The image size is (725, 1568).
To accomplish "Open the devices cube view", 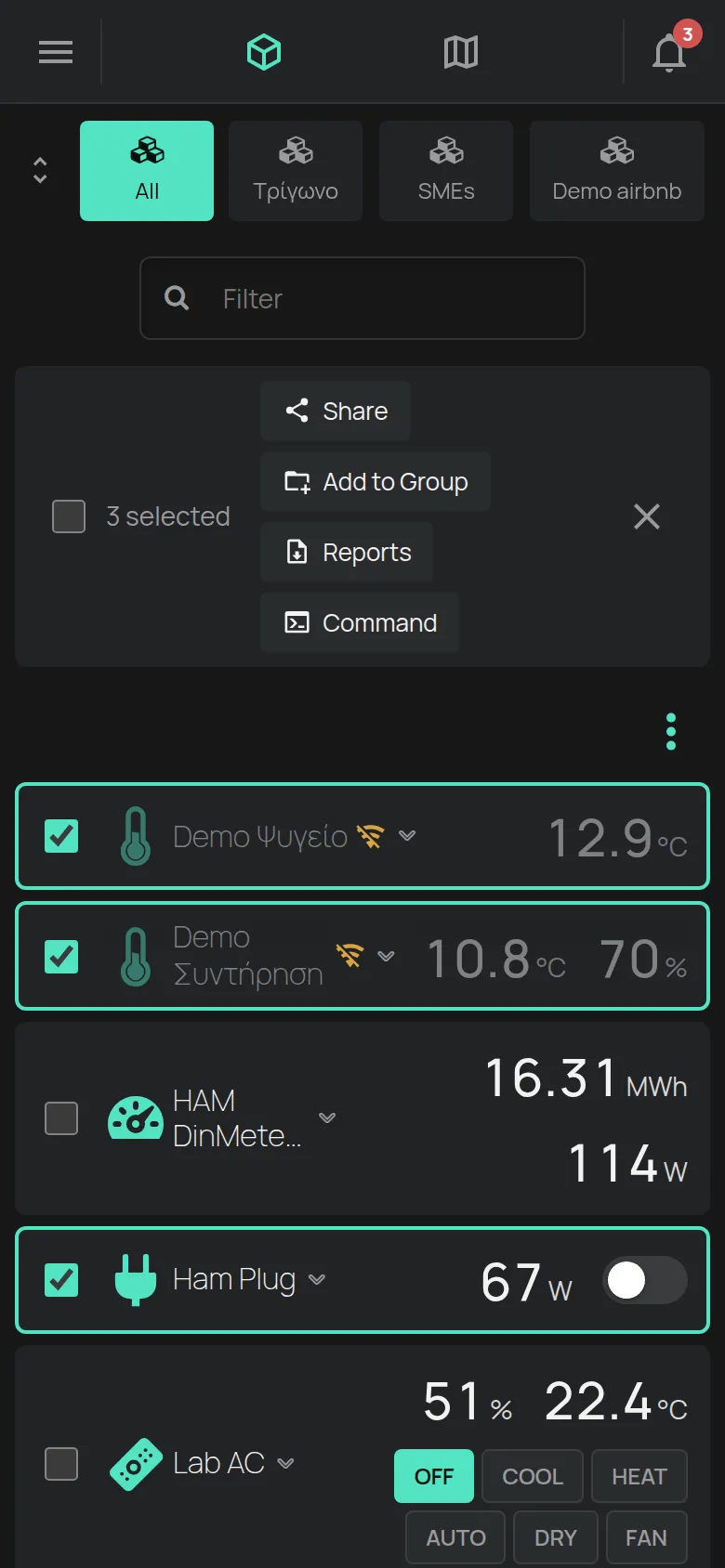I will tap(264, 52).
